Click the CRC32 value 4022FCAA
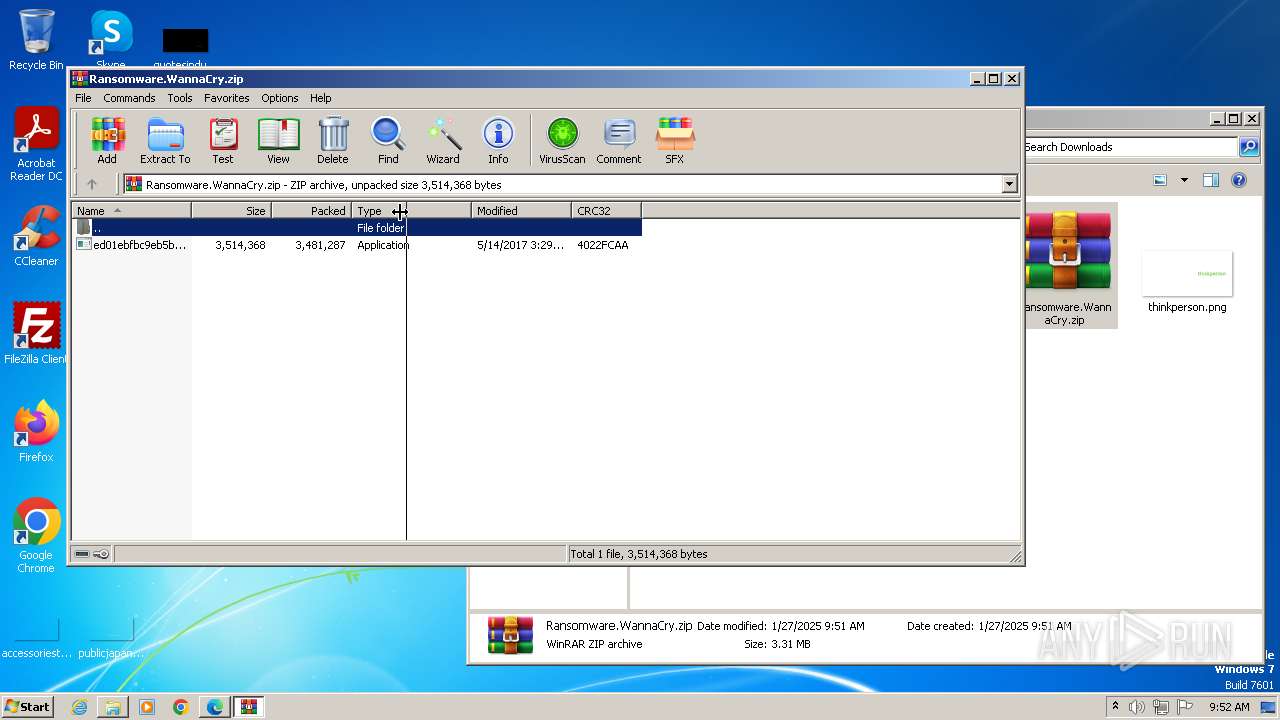Screen dimensions: 1280x720 pyautogui.click(x=603, y=245)
